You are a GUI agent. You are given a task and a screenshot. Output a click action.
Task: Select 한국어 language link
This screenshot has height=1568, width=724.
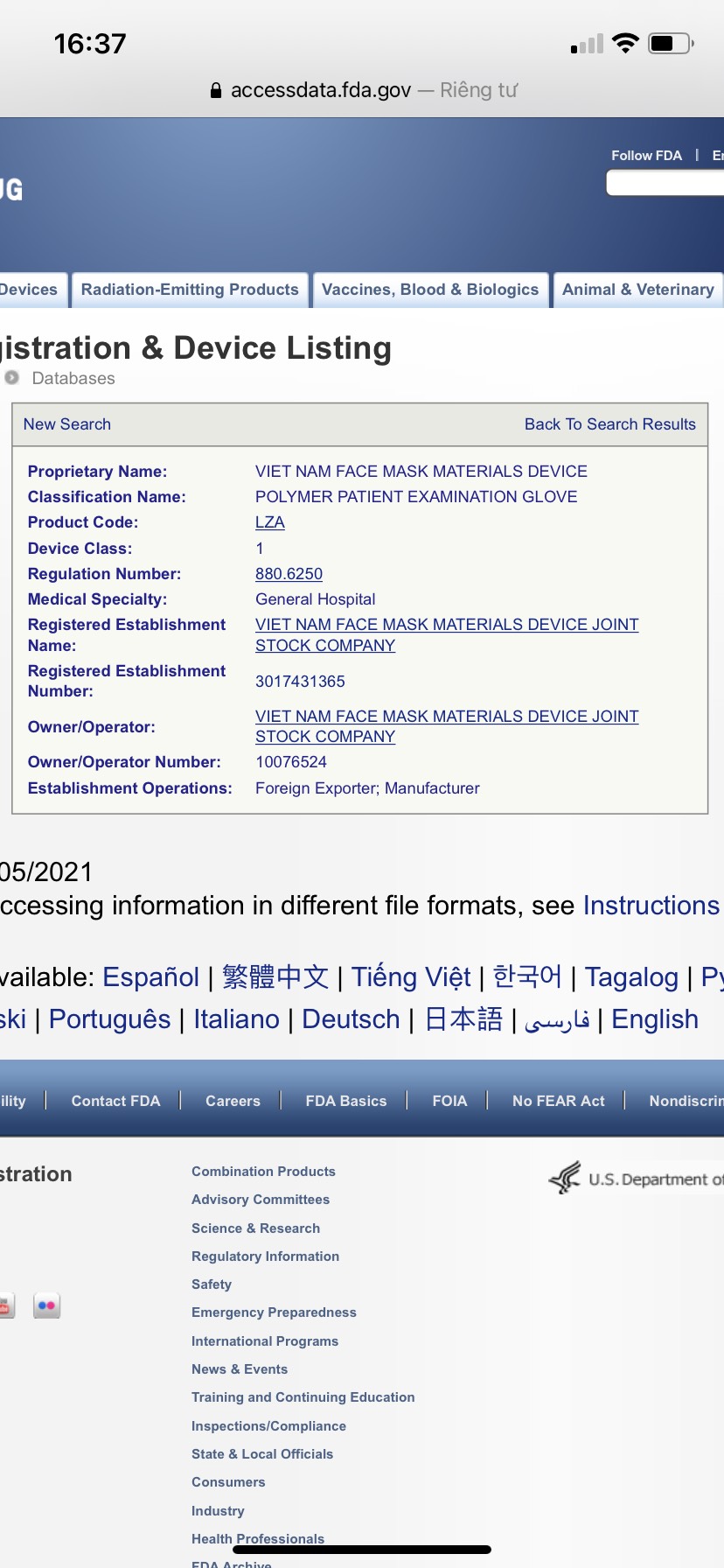[527, 977]
